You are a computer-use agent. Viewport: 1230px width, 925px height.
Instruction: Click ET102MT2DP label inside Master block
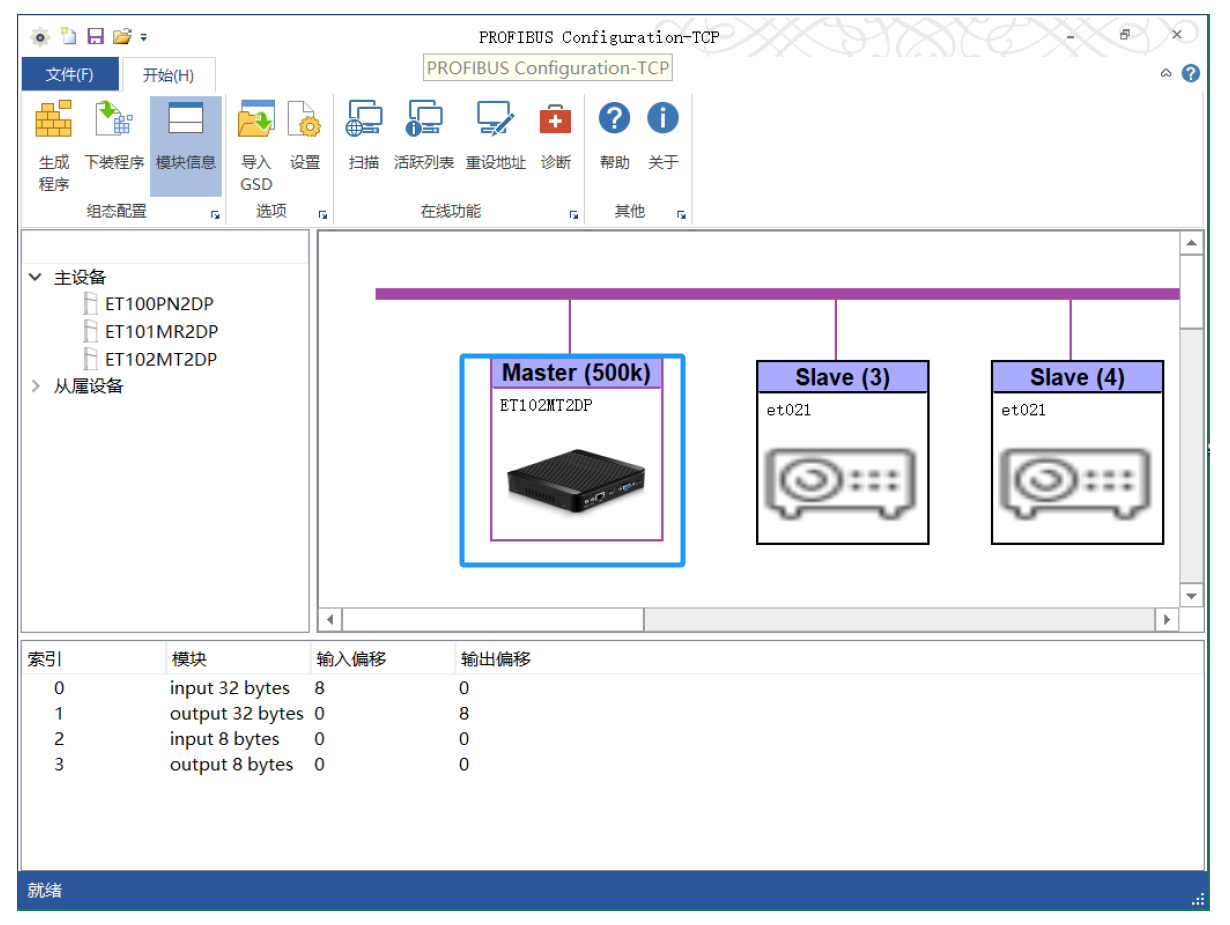point(546,406)
